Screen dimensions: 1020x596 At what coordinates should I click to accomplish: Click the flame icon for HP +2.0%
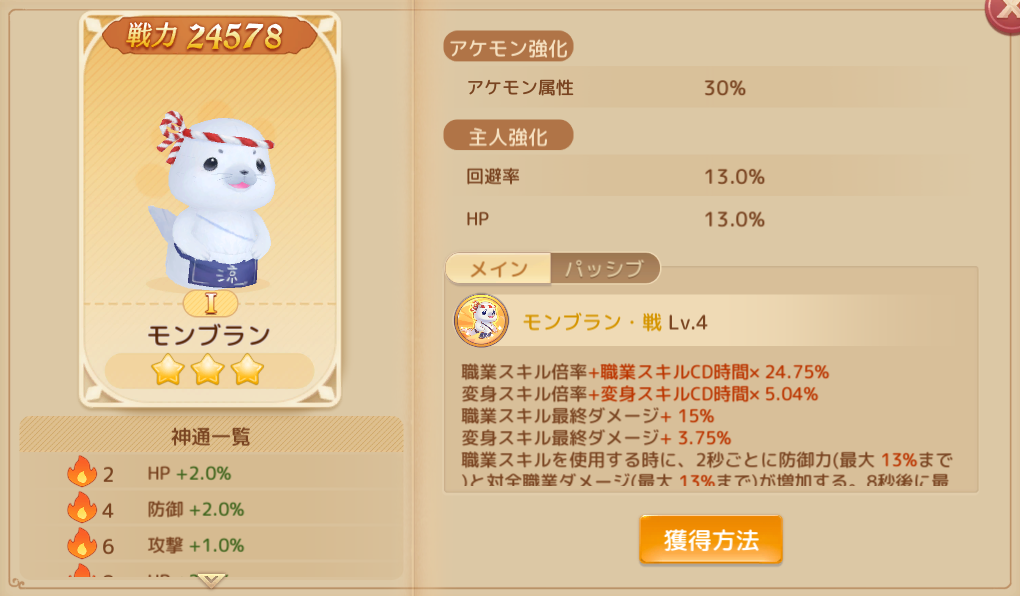tap(81, 472)
